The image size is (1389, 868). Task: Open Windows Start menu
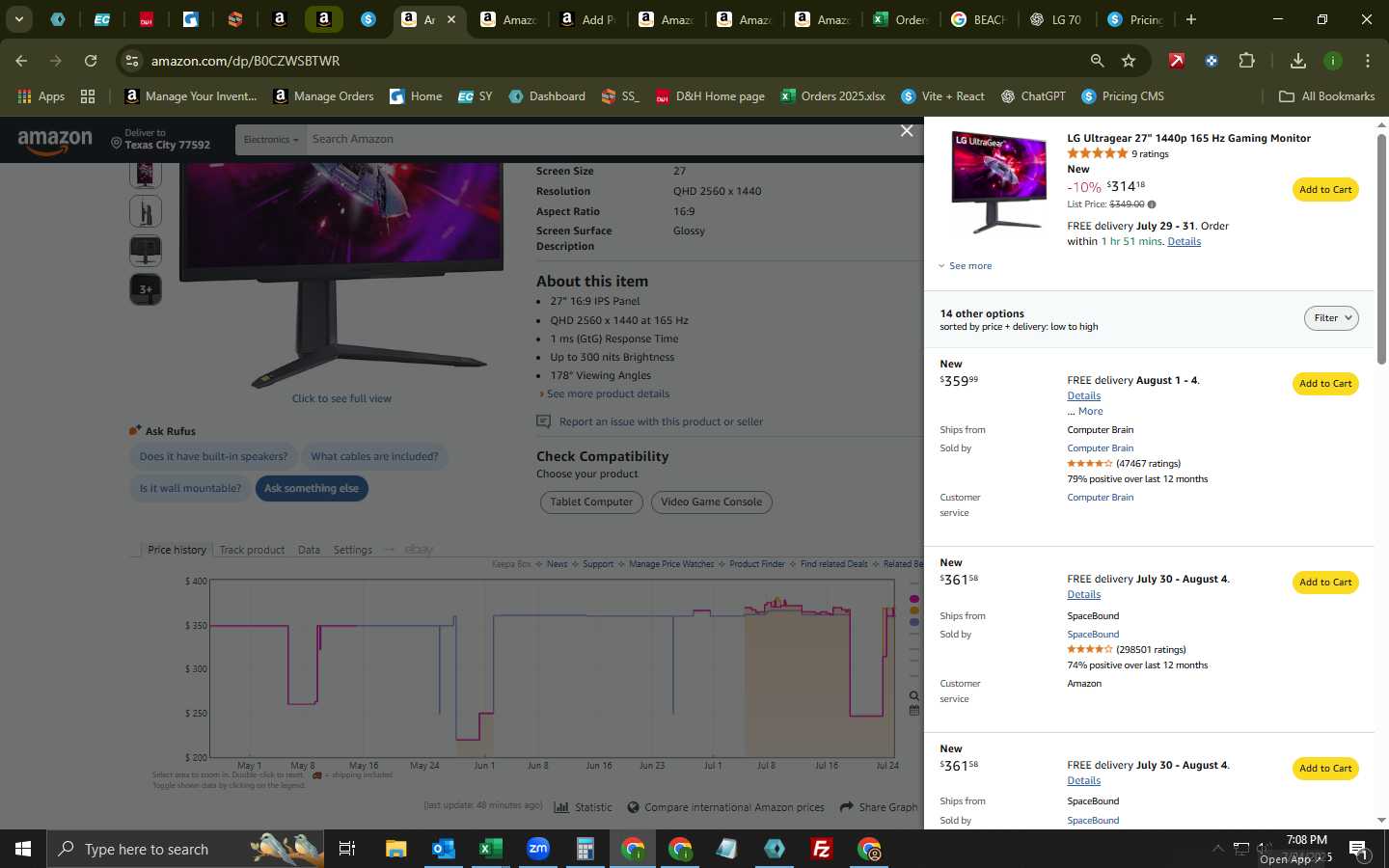coord(23,849)
